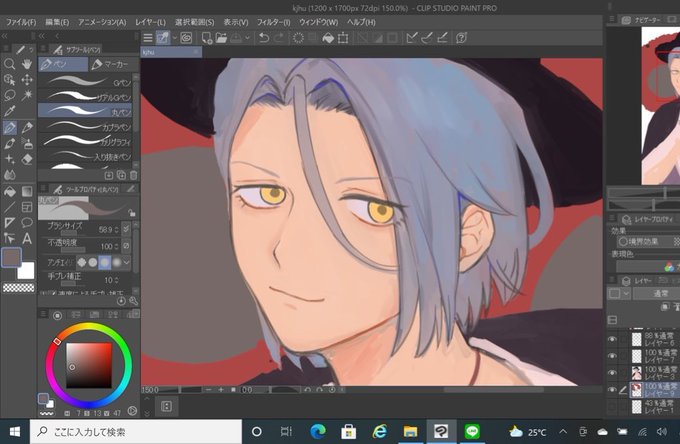680x444 pixels.
Task: Collapse the tool palette double chevron
Action: coord(5,36)
